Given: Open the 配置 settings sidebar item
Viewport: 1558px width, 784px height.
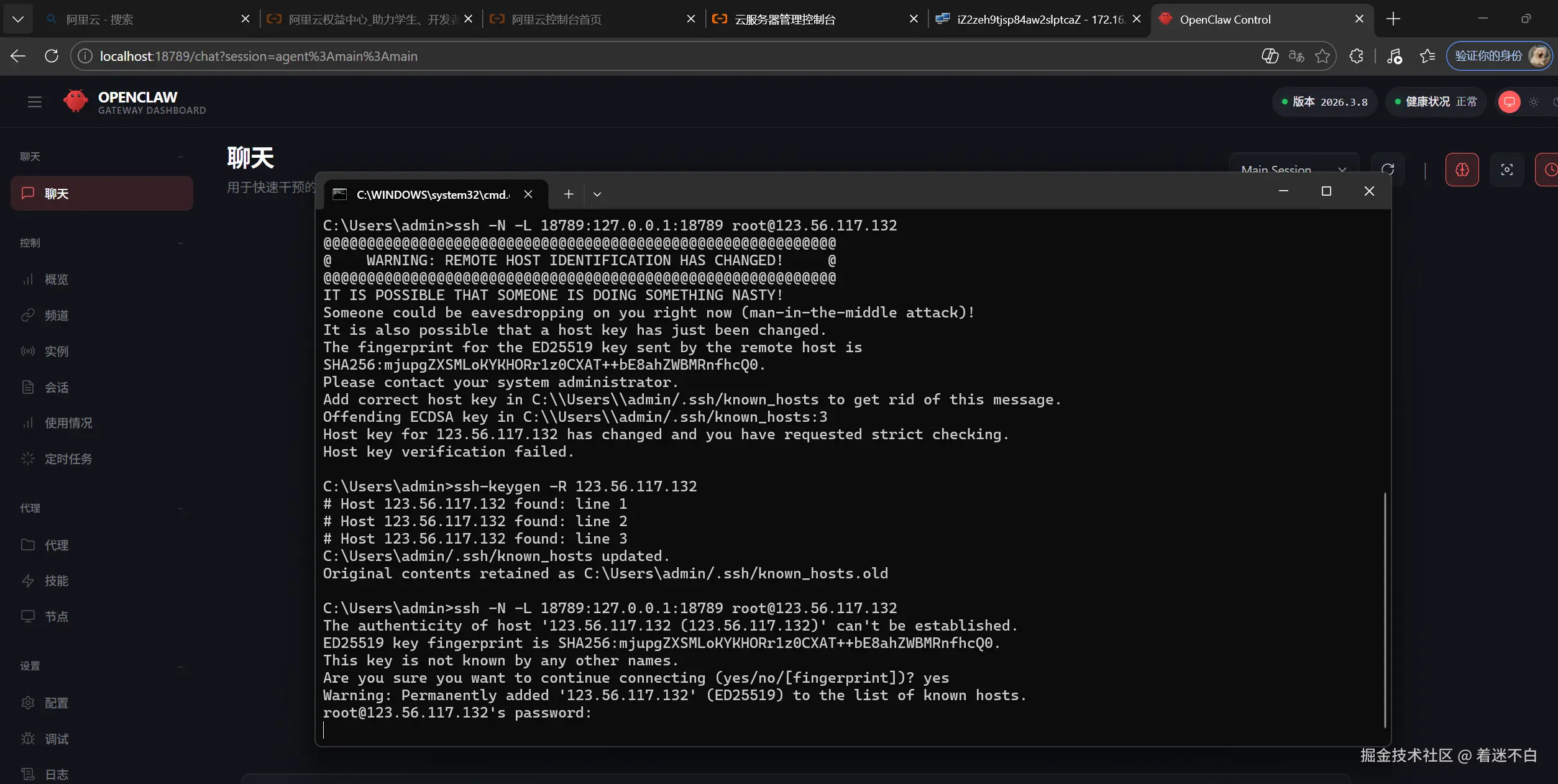Looking at the screenshot, I should 56,703.
